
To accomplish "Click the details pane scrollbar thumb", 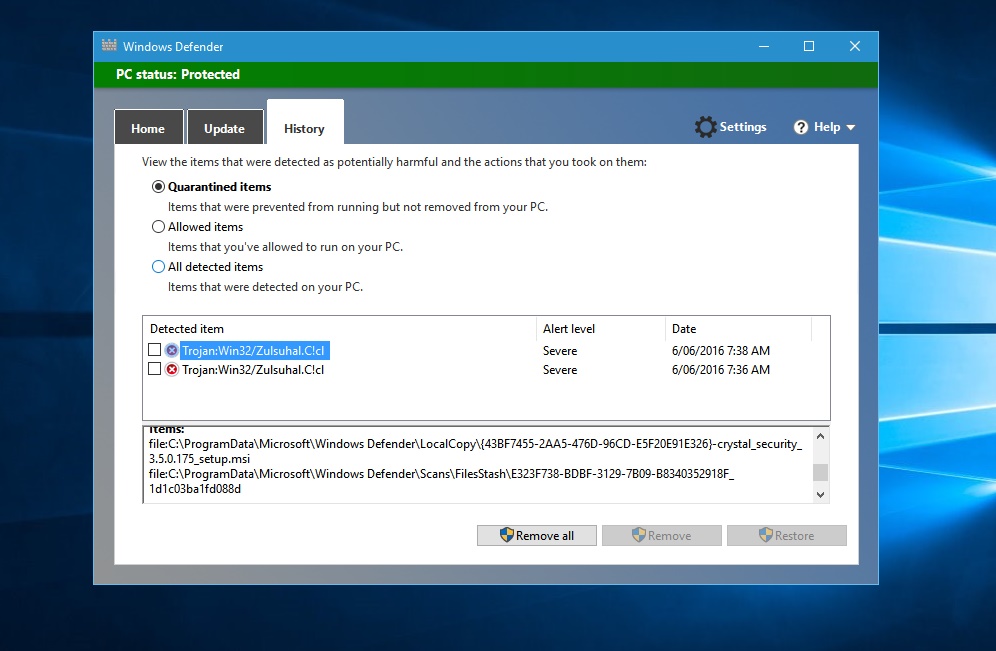I will pyautogui.click(x=820, y=472).
